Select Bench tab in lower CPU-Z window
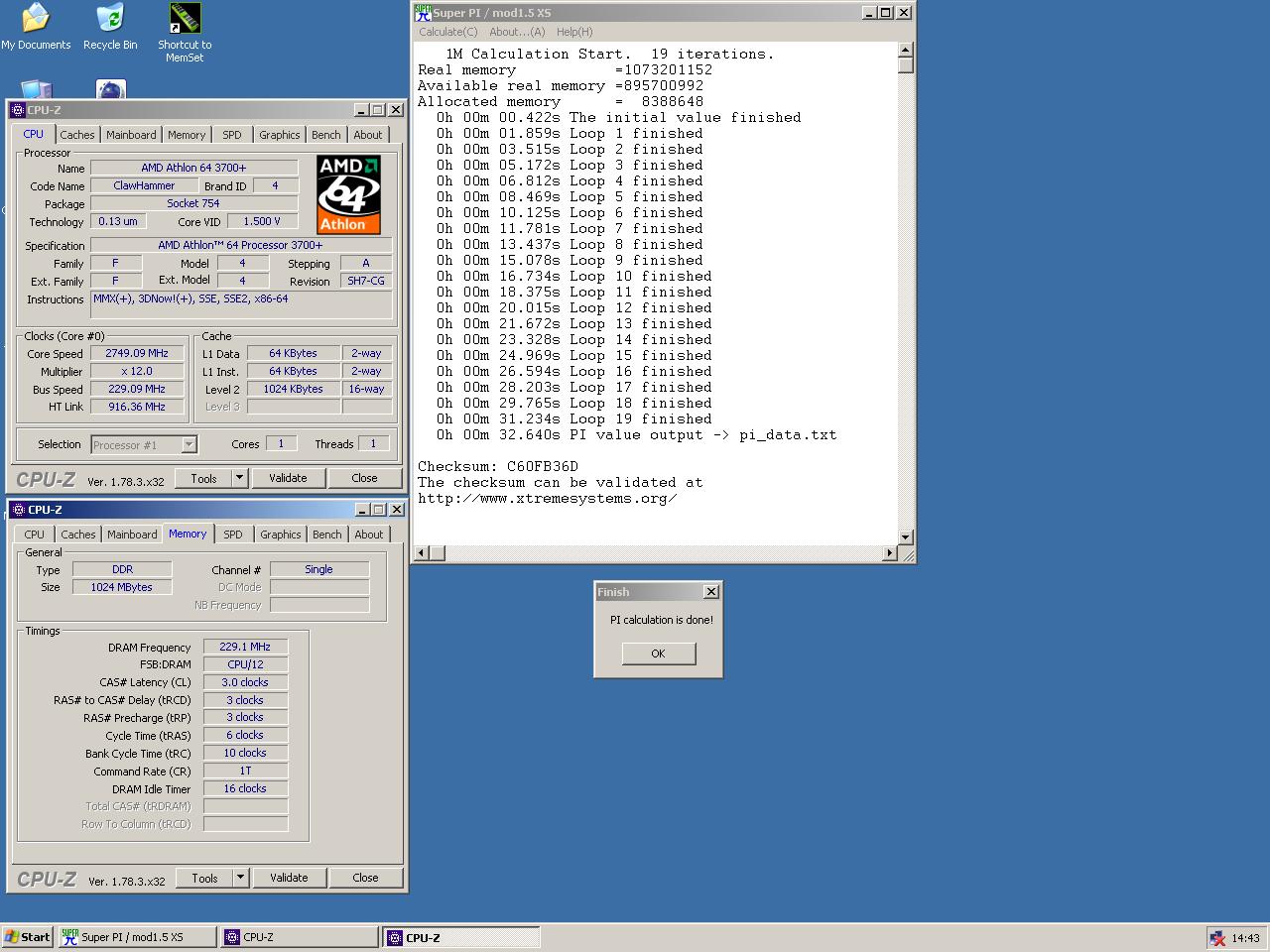 pos(326,535)
